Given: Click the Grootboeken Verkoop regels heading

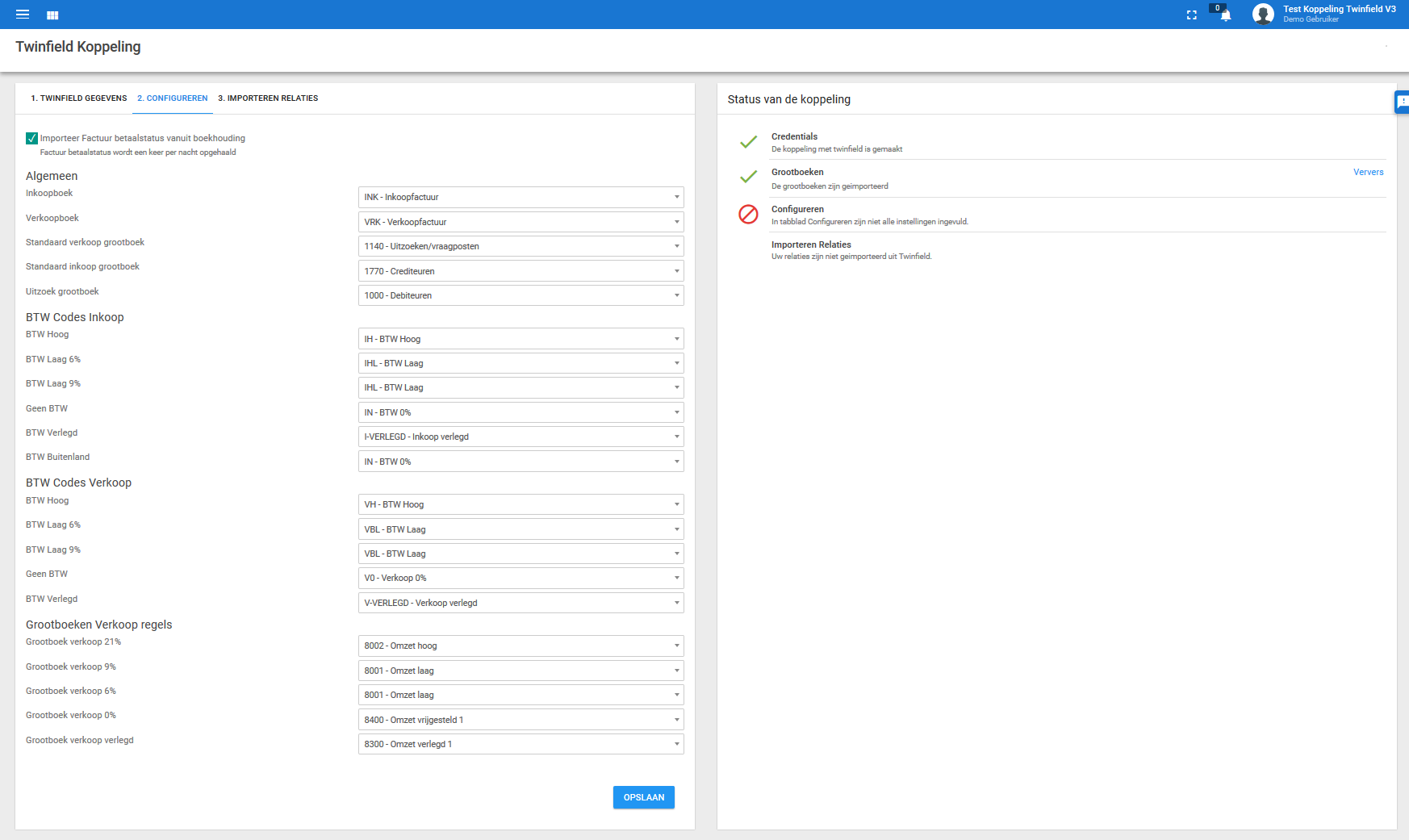Looking at the screenshot, I should (x=99, y=625).
